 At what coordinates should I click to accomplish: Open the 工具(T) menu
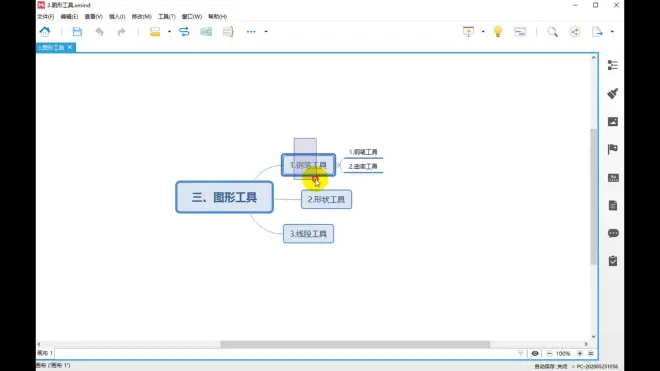click(167, 16)
